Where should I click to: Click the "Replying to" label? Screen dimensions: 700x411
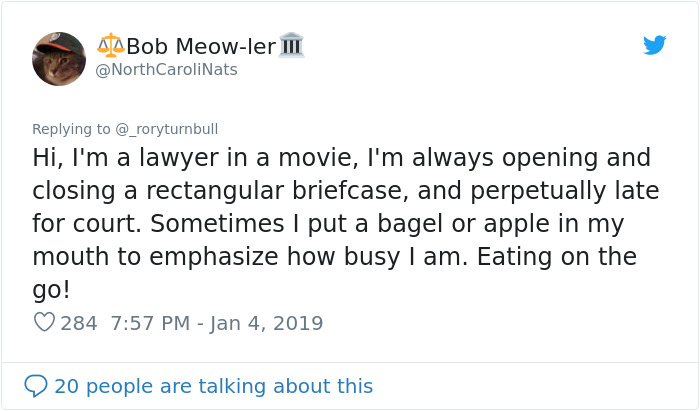[71, 128]
